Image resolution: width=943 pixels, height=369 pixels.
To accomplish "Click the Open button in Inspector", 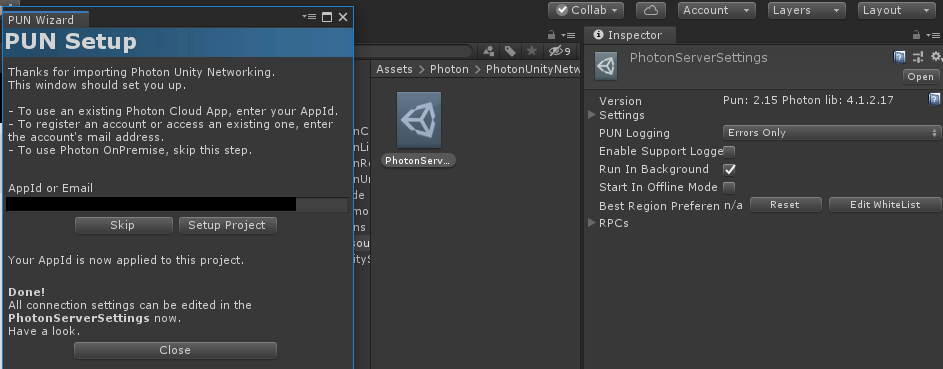I will (x=921, y=76).
